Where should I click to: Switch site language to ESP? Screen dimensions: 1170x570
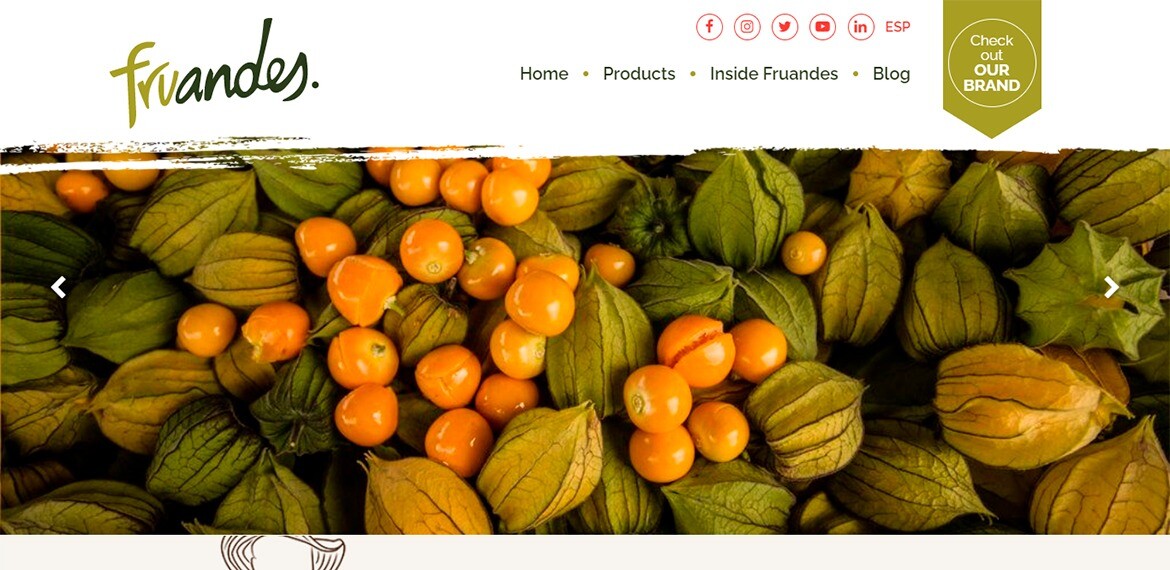coord(898,27)
